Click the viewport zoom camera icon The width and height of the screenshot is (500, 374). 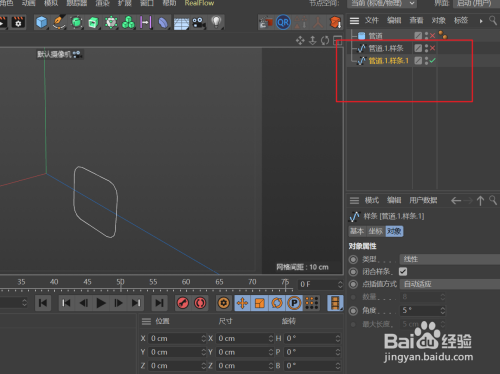(x=313, y=41)
